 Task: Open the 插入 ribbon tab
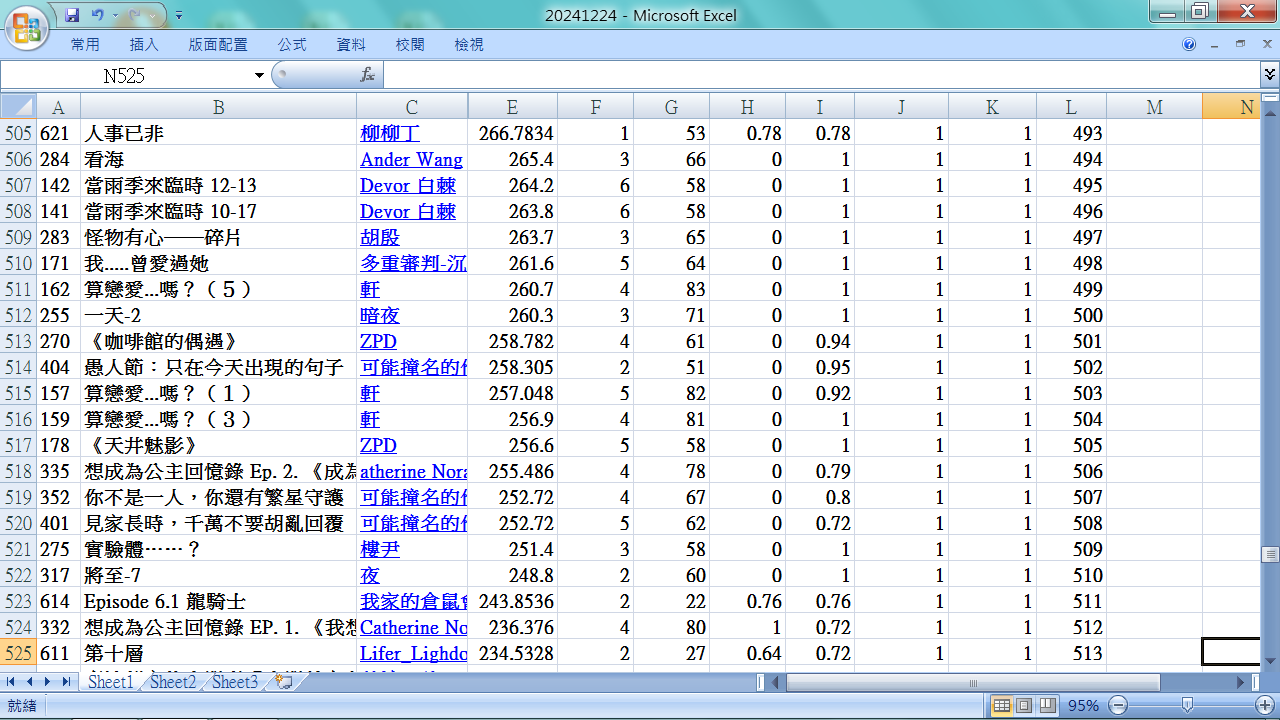tap(144, 45)
